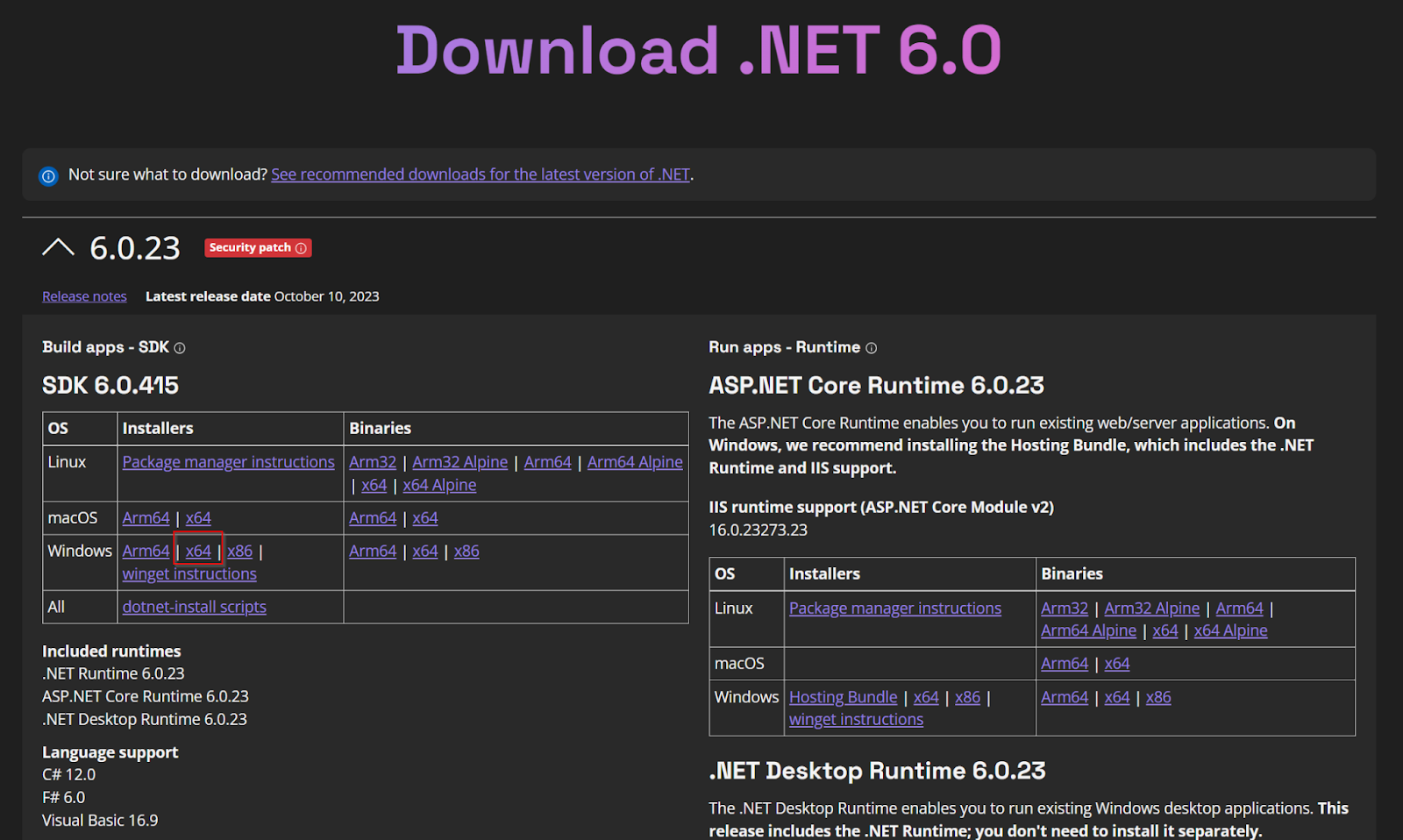Image resolution: width=1403 pixels, height=840 pixels.
Task: Click the C# 12.0 language entry
Action: click(x=68, y=775)
